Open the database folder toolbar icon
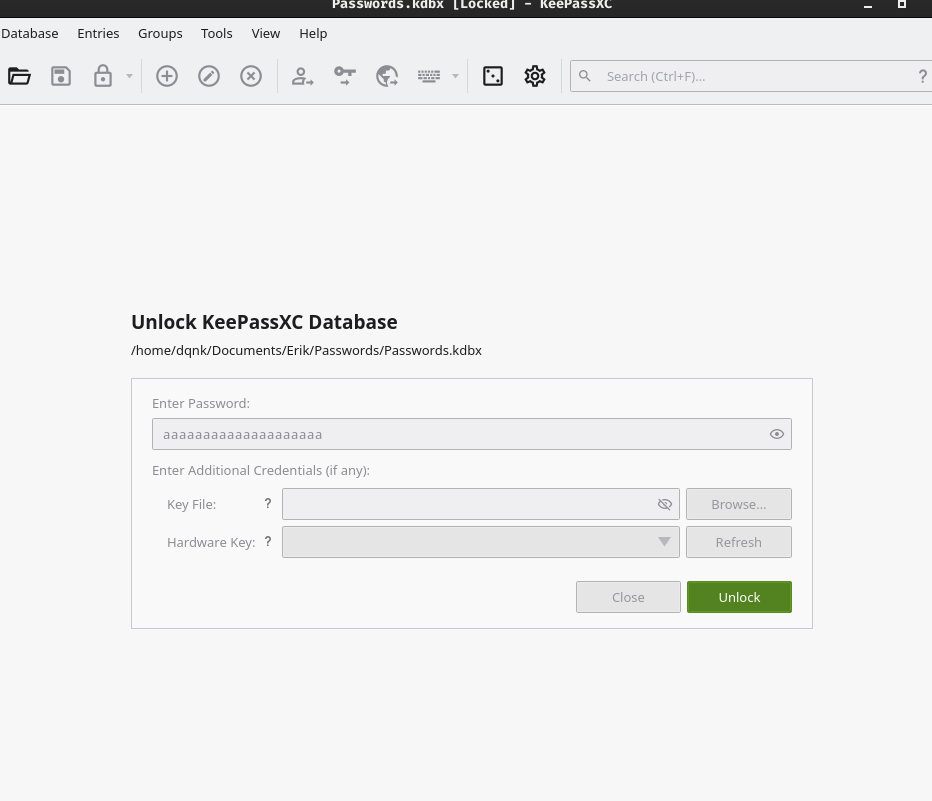This screenshot has height=801, width=932. click(19, 76)
